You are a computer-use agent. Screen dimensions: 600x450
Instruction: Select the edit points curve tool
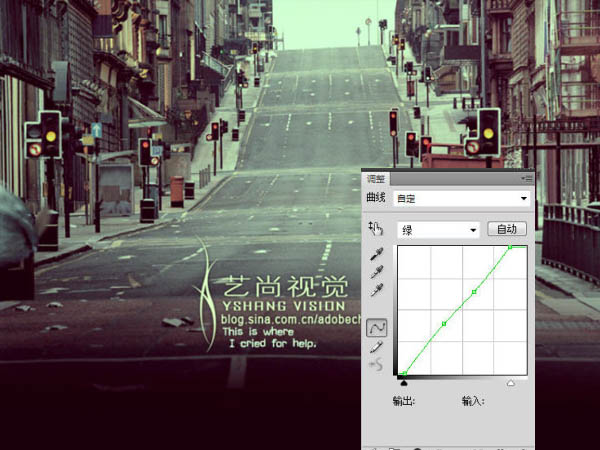coord(377,328)
